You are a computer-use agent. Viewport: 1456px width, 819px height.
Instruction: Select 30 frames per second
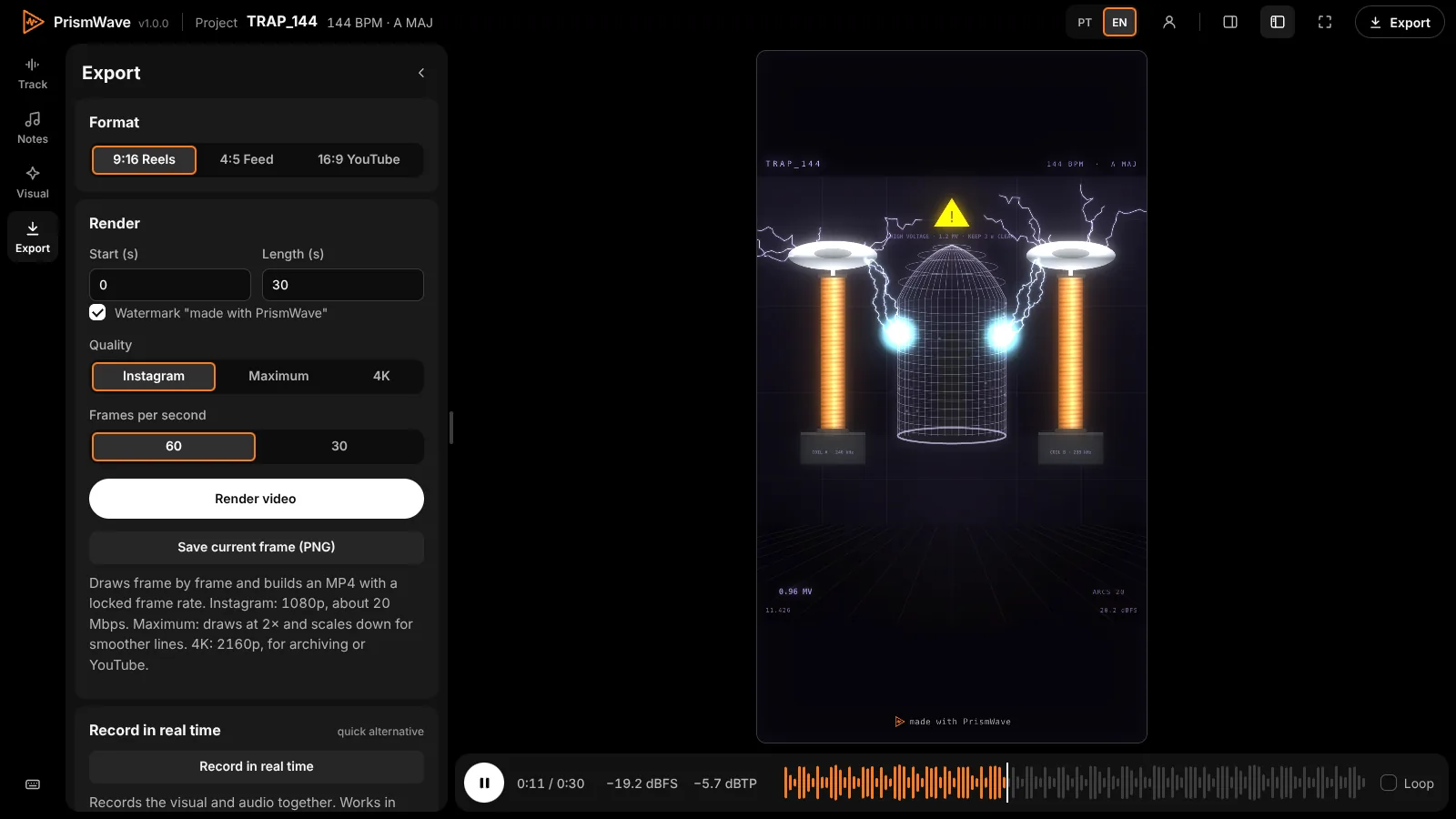tap(339, 446)
